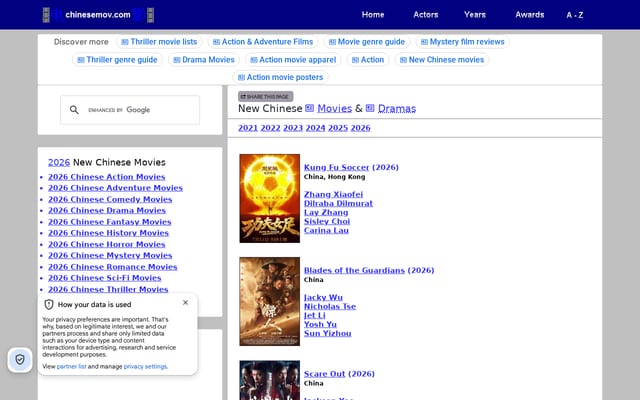Select year 2022 link

coord(270,128)
